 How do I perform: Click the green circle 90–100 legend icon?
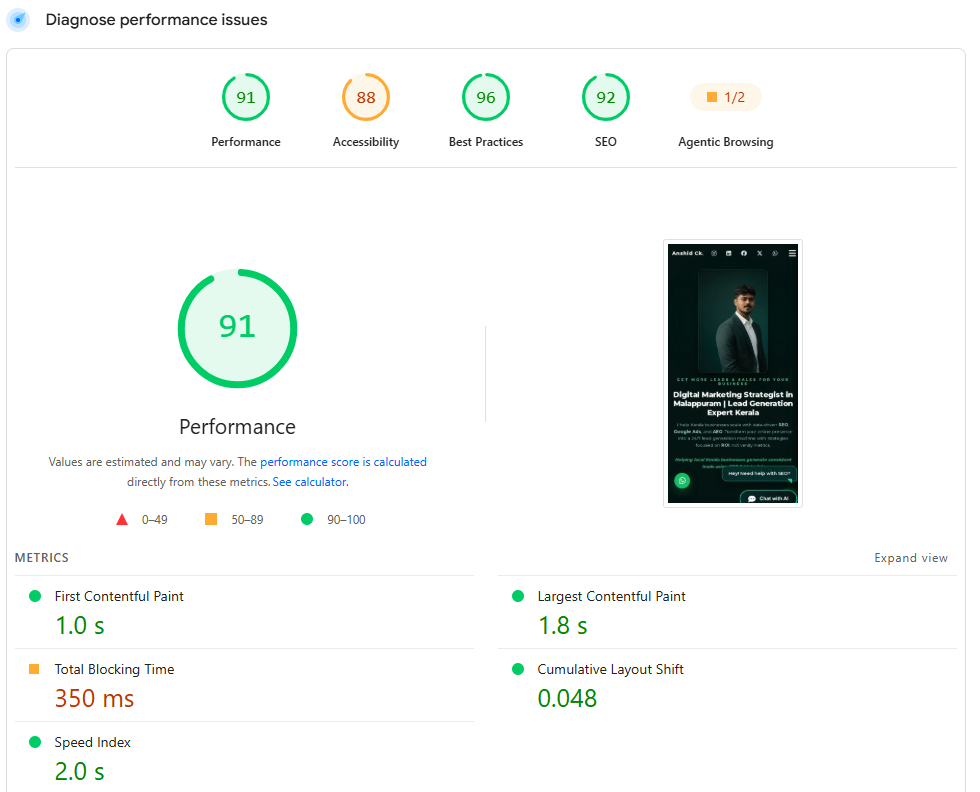click(307, 519)
